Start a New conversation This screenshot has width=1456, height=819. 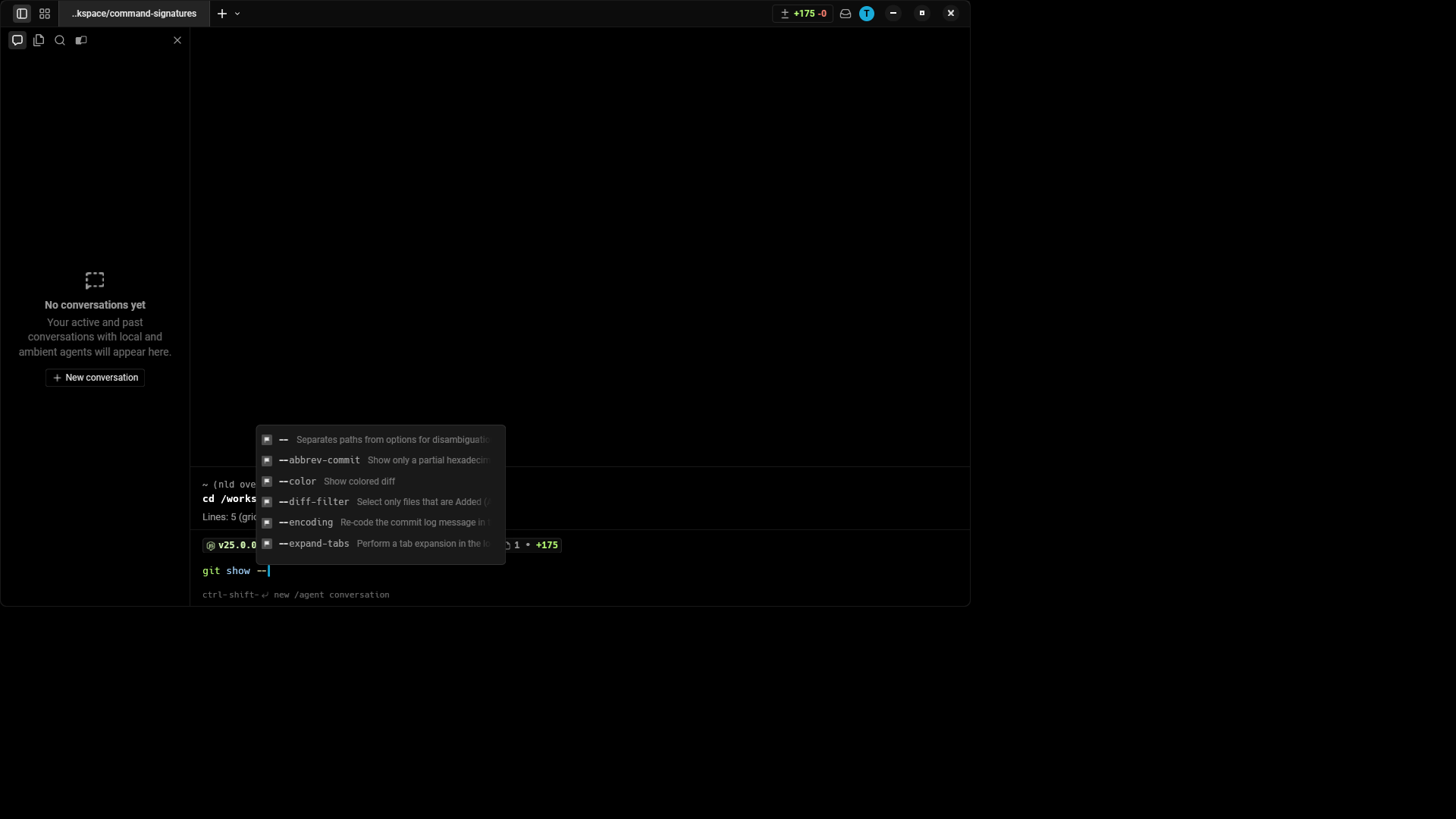point(96,378)
